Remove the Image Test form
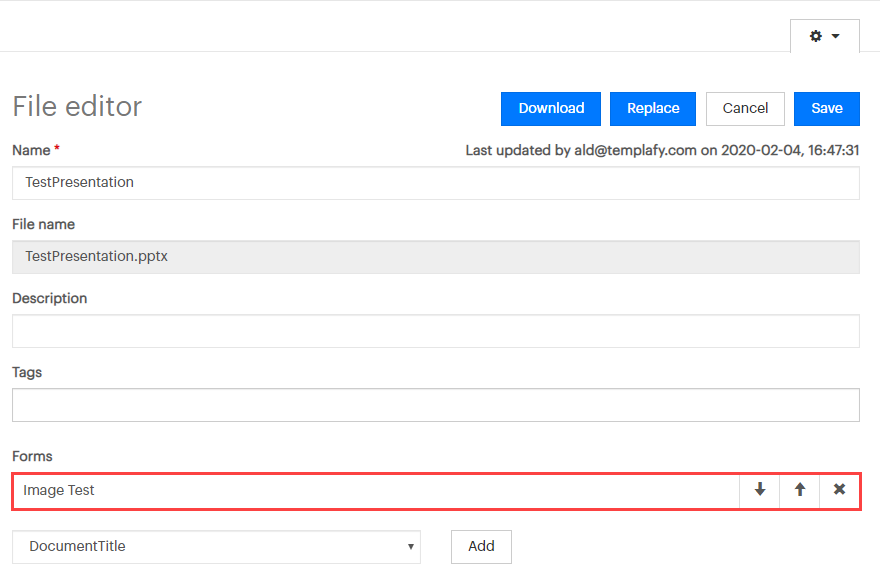Screen dimensions: 880x571 [839, 490]
